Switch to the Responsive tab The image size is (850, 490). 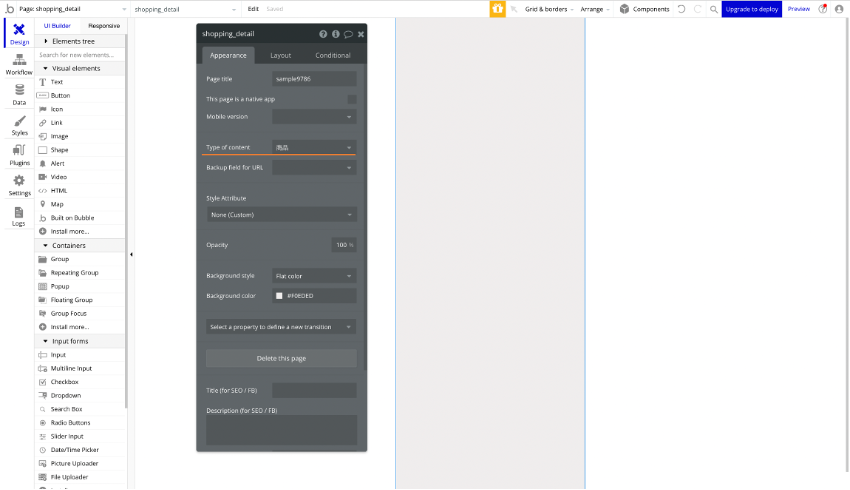104,25
